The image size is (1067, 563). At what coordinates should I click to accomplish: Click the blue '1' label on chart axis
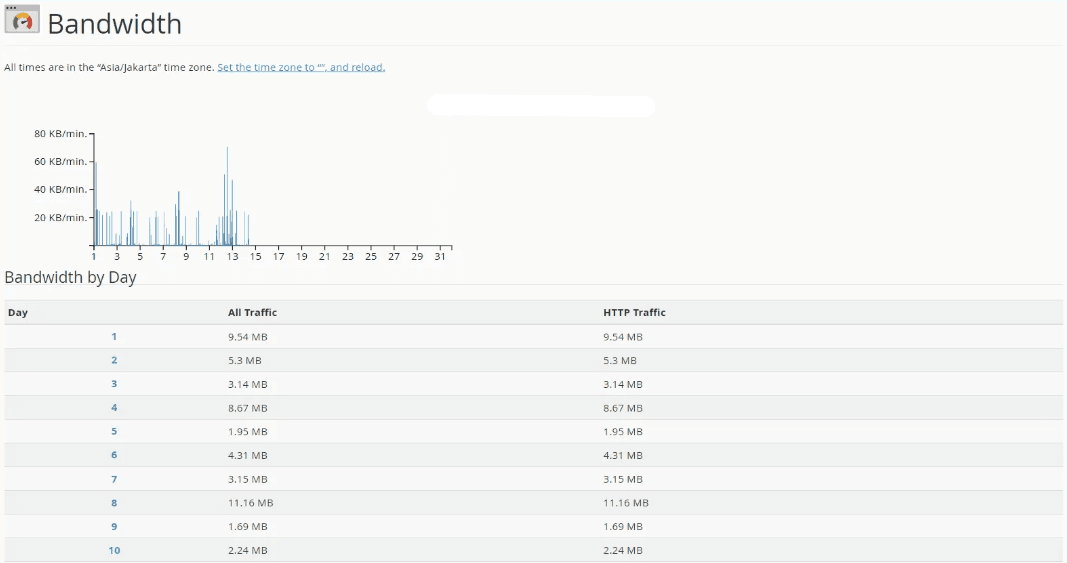click(93, 257)
